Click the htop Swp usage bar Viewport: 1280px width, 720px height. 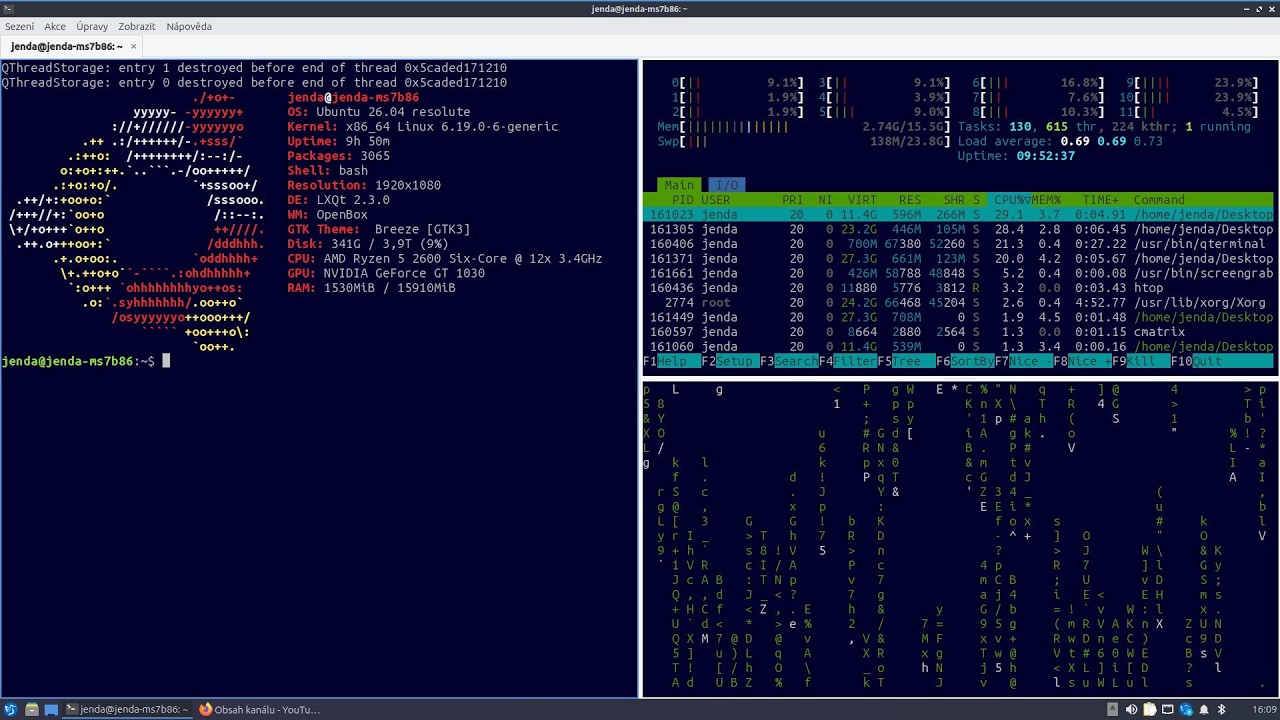[803, 142]
